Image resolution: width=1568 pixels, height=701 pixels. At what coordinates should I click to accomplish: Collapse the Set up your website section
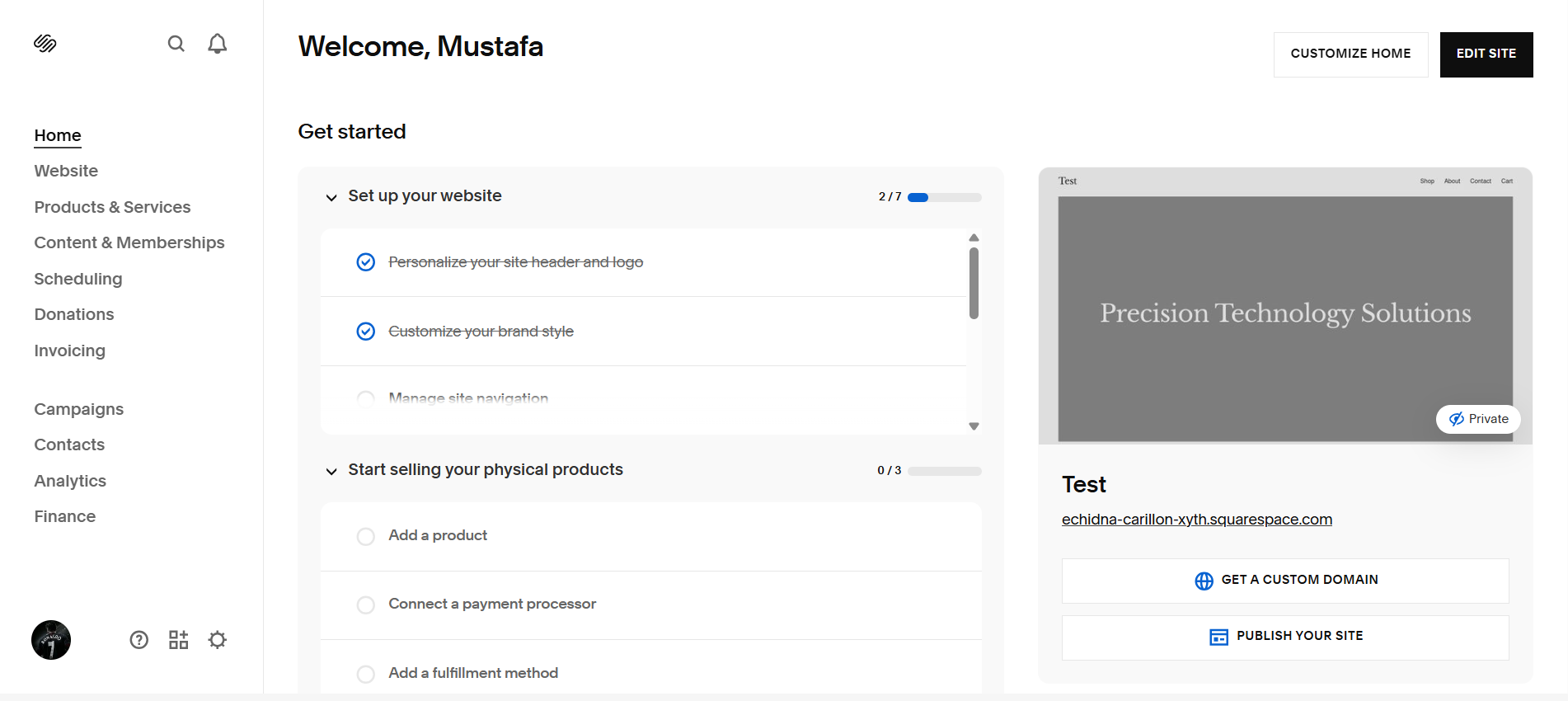click(331, 198)
